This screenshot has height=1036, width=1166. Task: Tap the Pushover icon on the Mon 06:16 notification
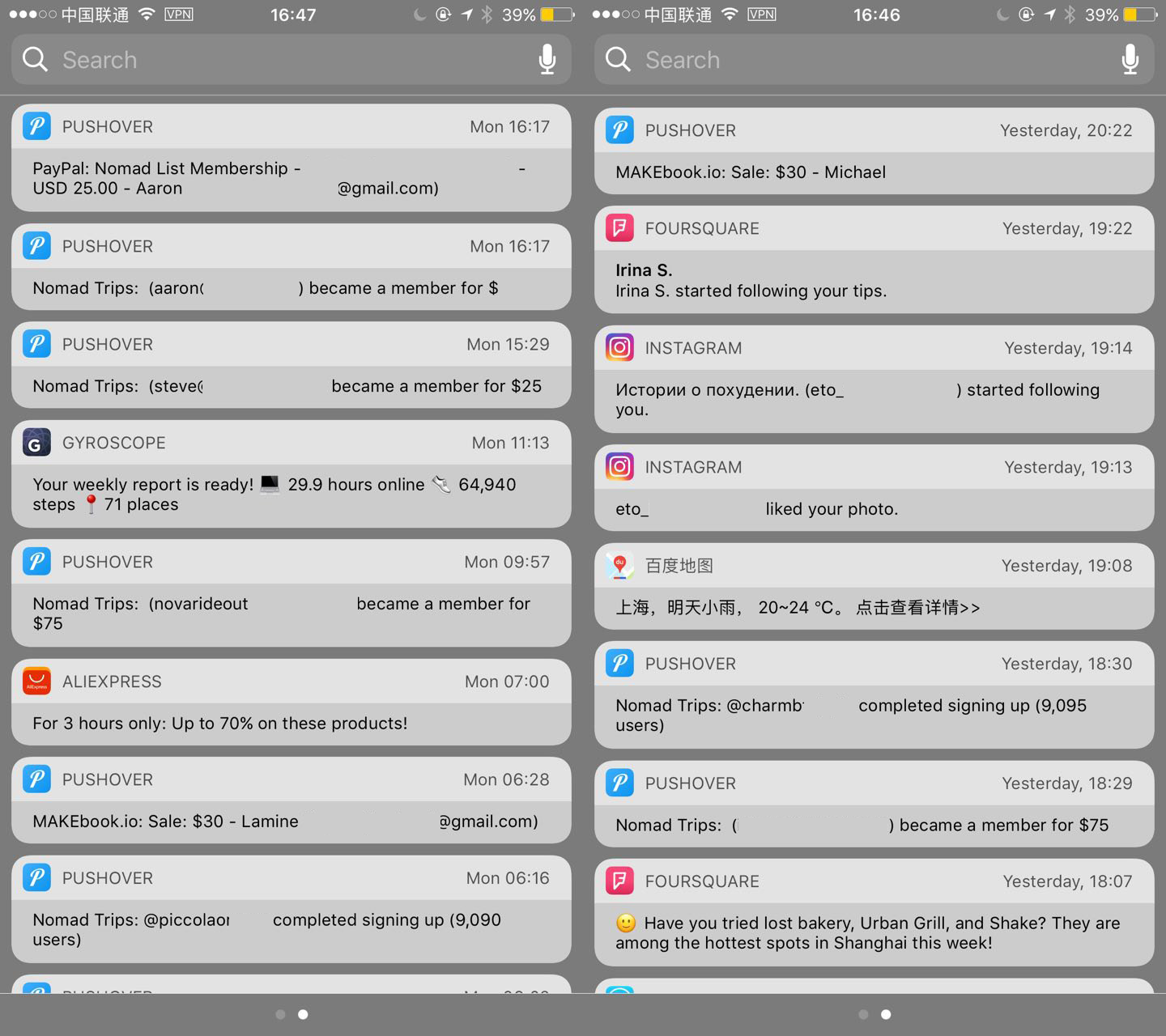tap(36, 878)
